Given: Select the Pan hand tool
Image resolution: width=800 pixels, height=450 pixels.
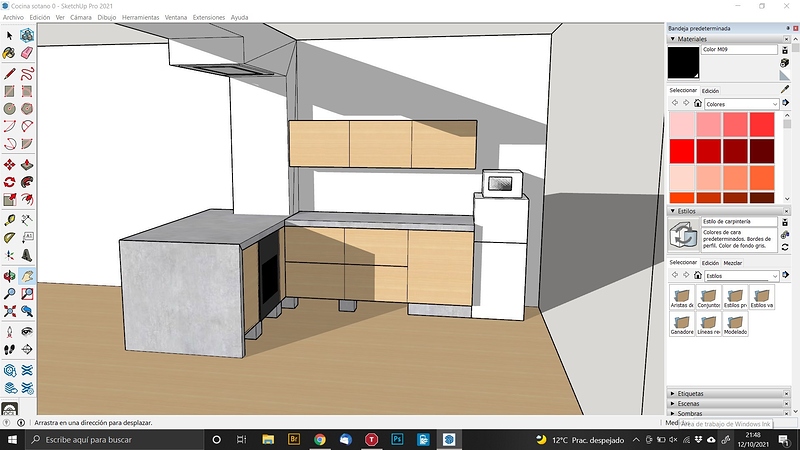Looking at the screenshot, I should pos(27,275).
